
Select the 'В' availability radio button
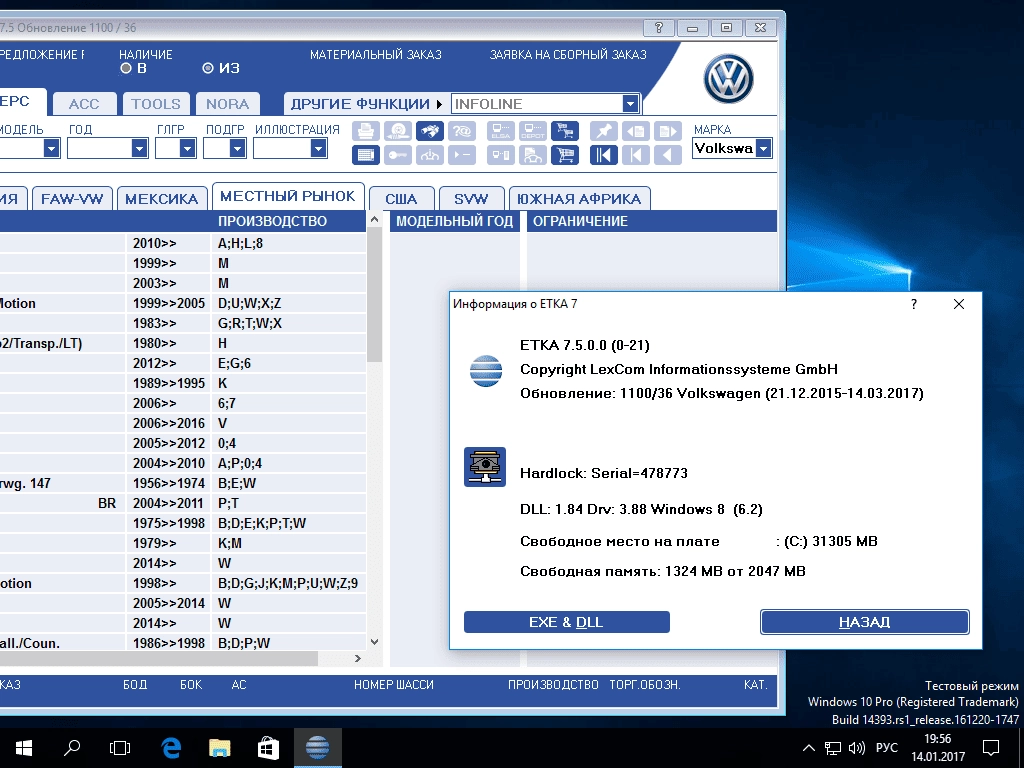[126, 68]
